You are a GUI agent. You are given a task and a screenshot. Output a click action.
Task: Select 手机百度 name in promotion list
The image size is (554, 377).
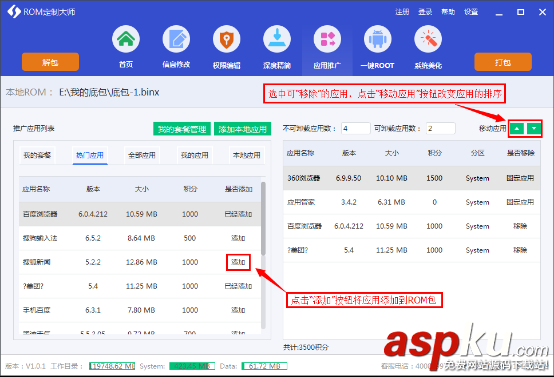tap(36, 310)
